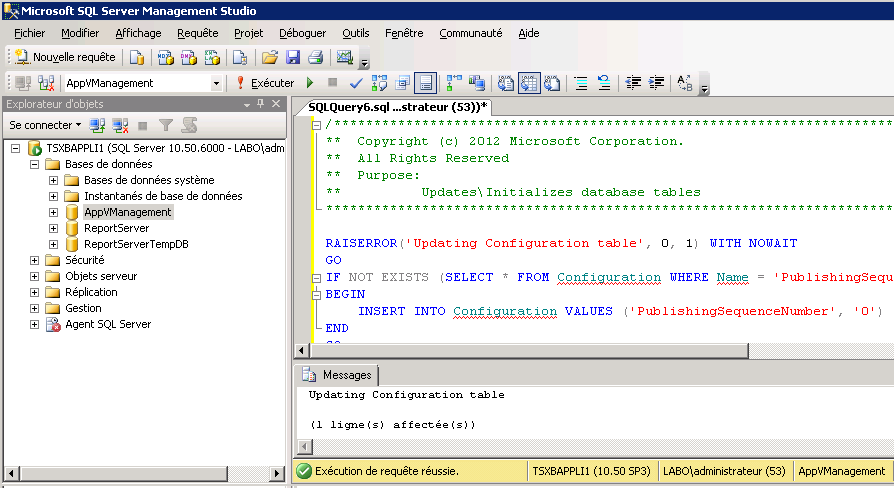Screen dimensions: 894x488
Task: Click the Connect query toolbar icon
Action: click(23, 83)
